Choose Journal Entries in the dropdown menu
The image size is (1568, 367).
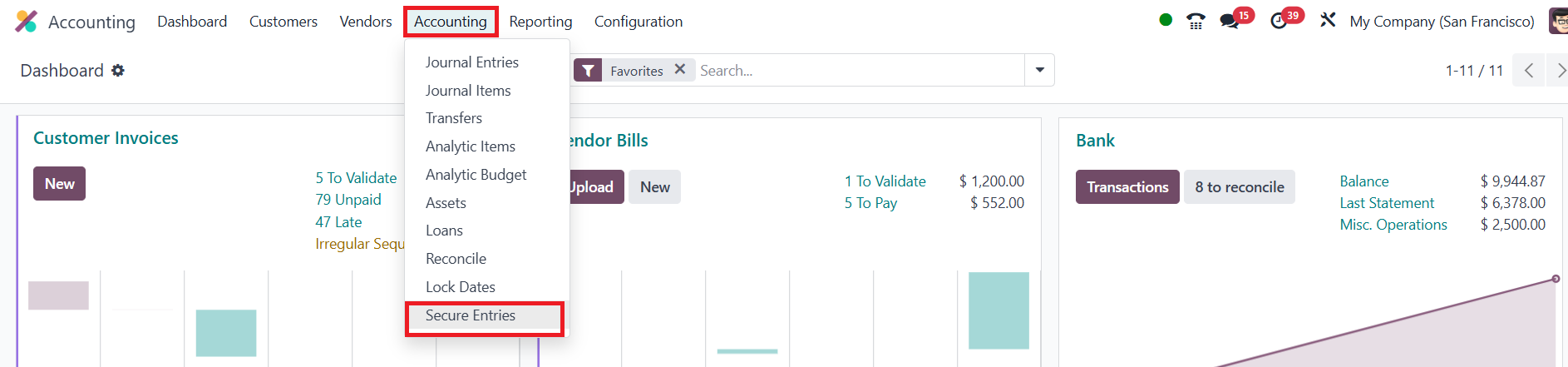coord(471,62)
